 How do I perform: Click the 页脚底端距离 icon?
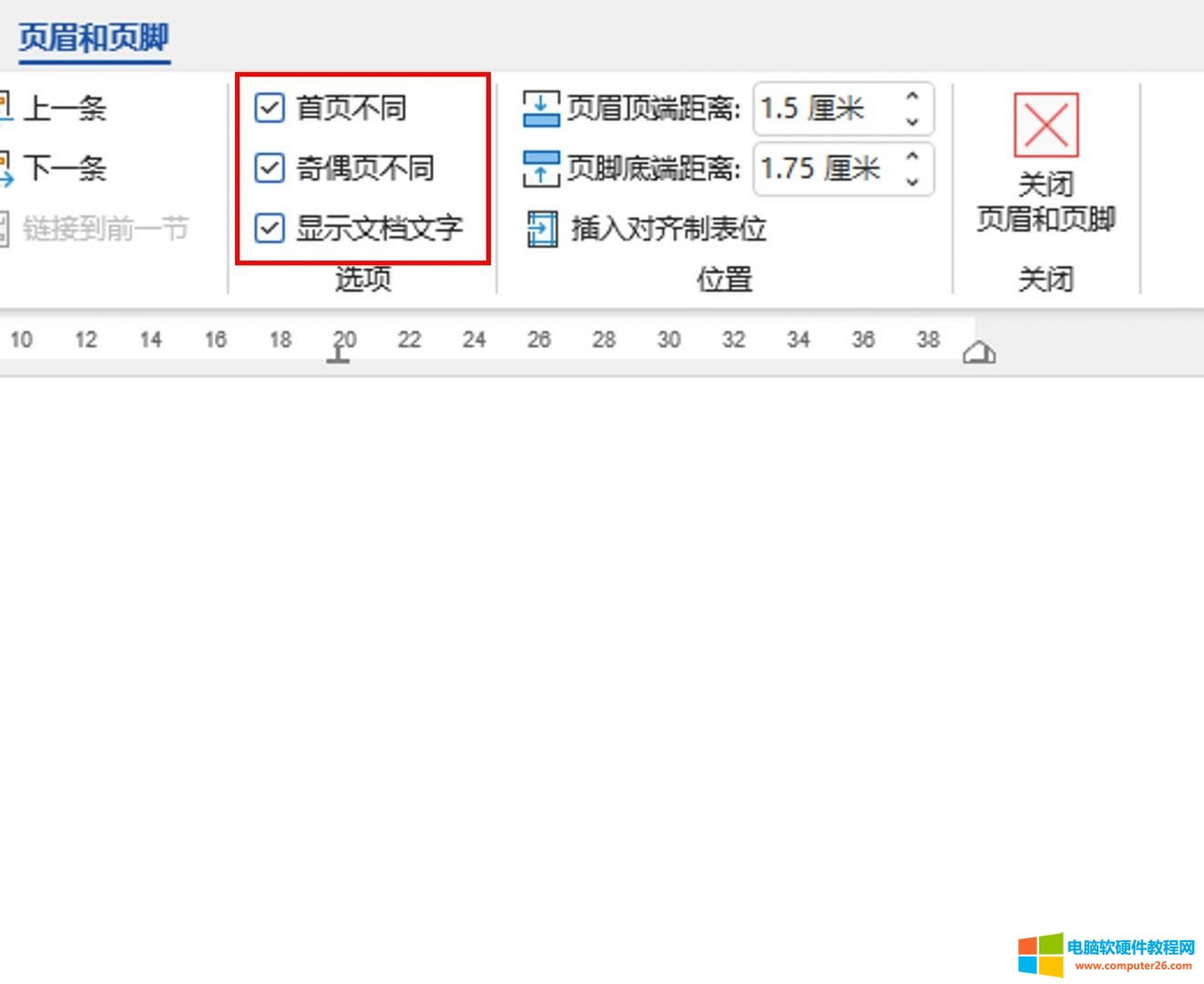pyautogui.click(x=540, y=169)
